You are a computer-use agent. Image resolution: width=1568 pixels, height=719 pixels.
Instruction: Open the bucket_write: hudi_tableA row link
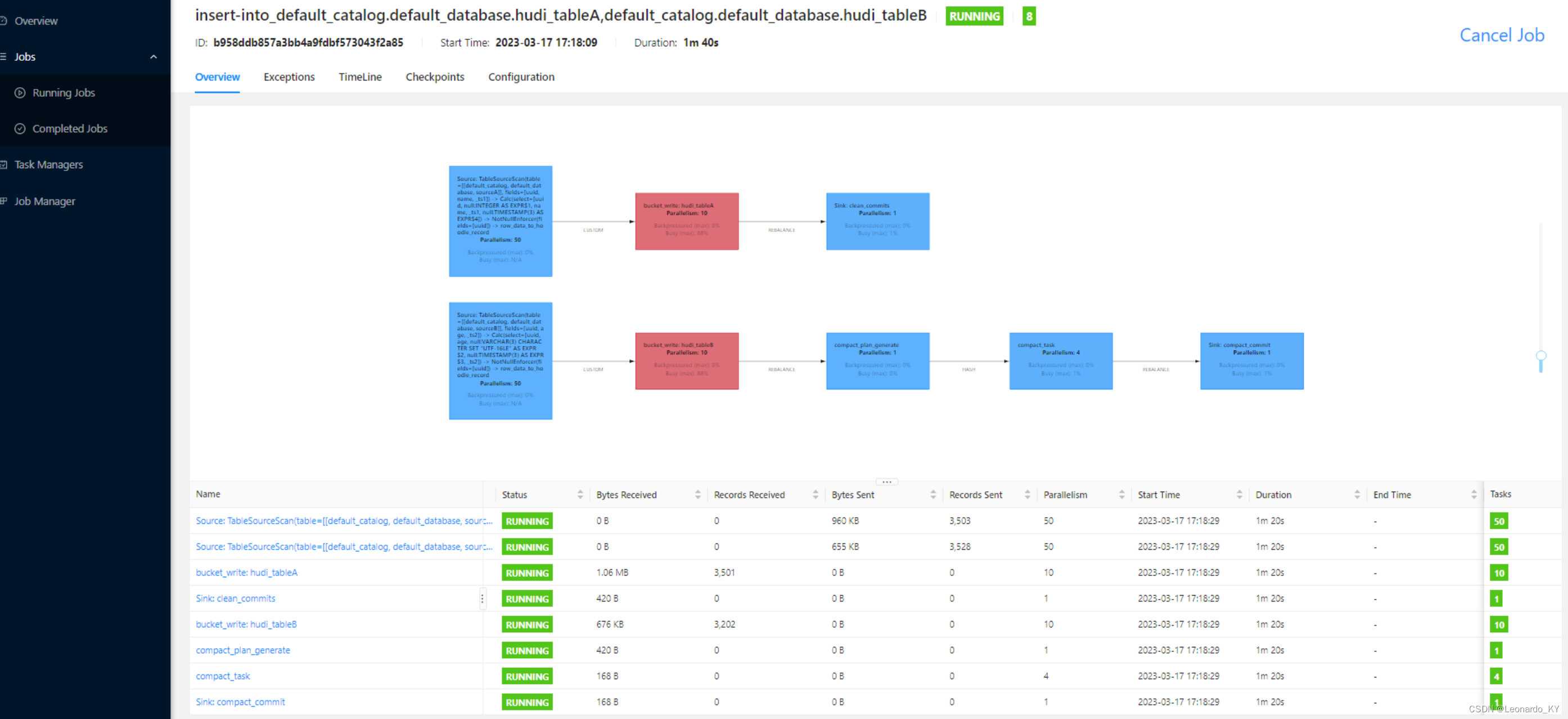pyautogui.click(x=246, y=572)
